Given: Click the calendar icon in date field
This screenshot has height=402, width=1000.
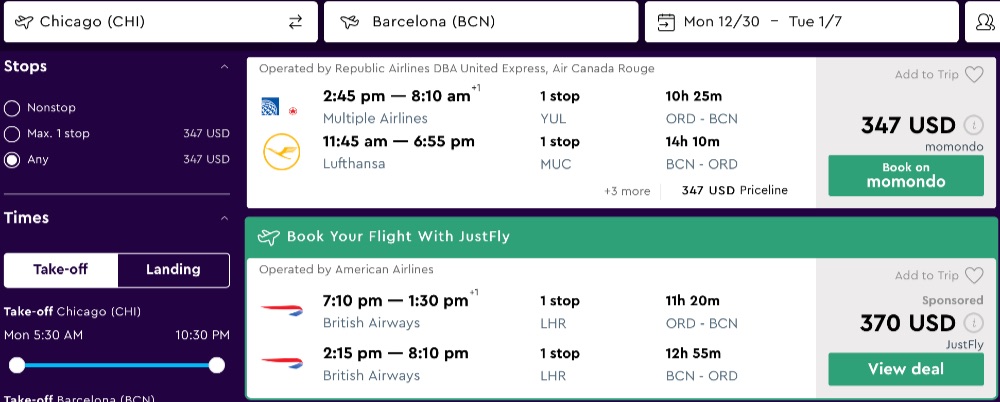Looking at the screenshot, I should click(665, 22).
